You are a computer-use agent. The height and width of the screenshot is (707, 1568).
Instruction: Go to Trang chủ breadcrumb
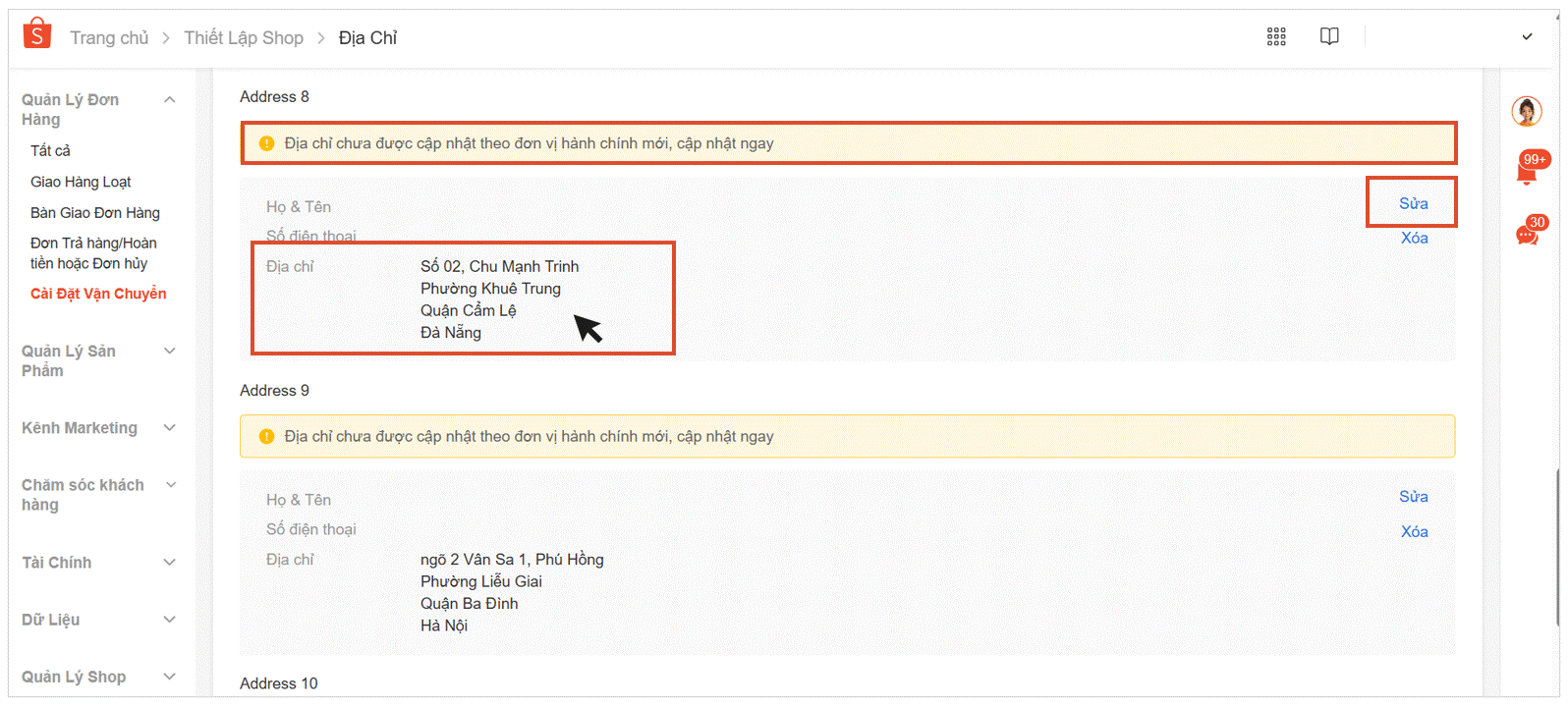click(x=109, y=37)
